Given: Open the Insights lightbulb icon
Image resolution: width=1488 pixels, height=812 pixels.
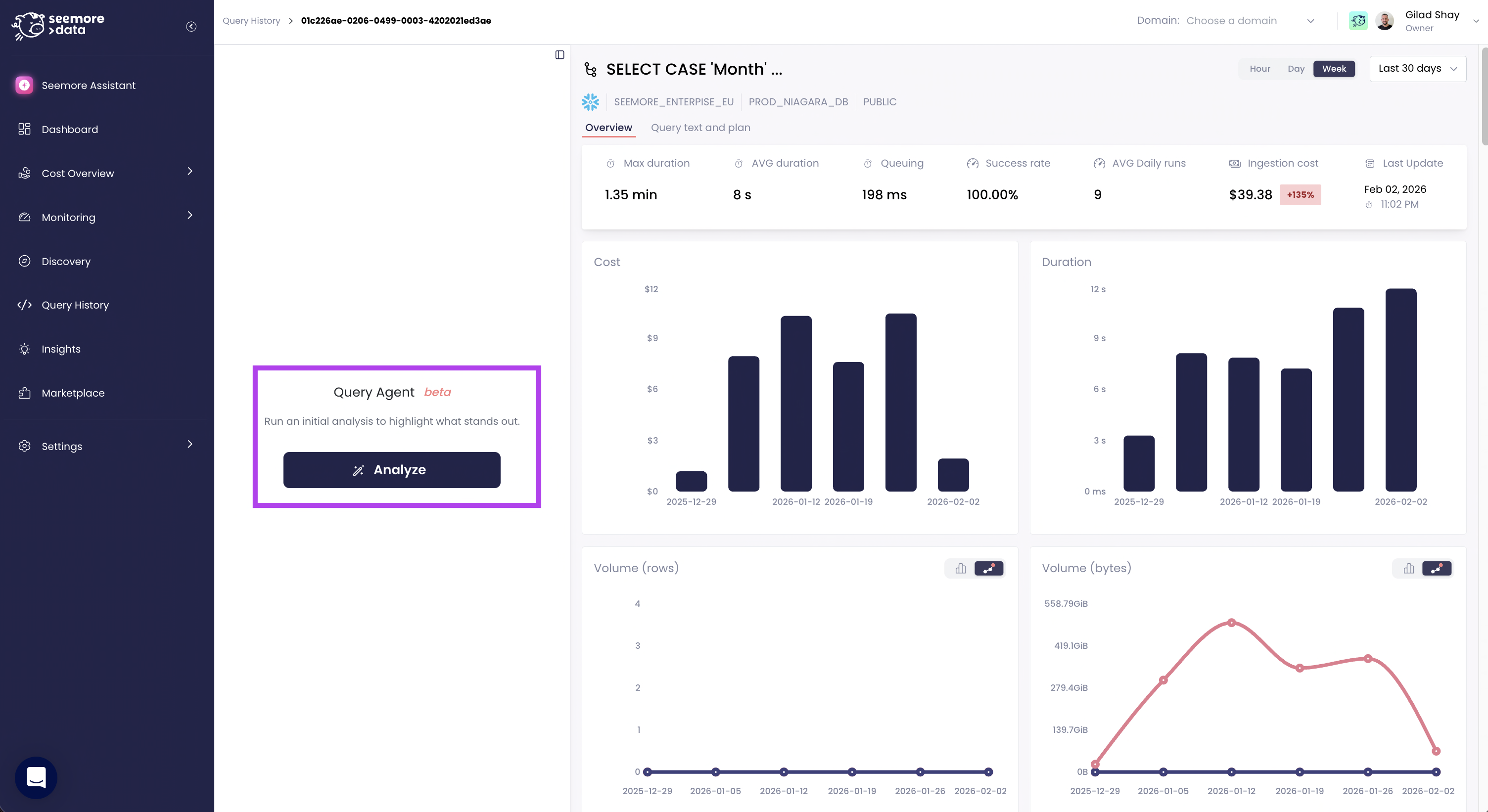Looking at the screenshot, I should click(24, 349).
